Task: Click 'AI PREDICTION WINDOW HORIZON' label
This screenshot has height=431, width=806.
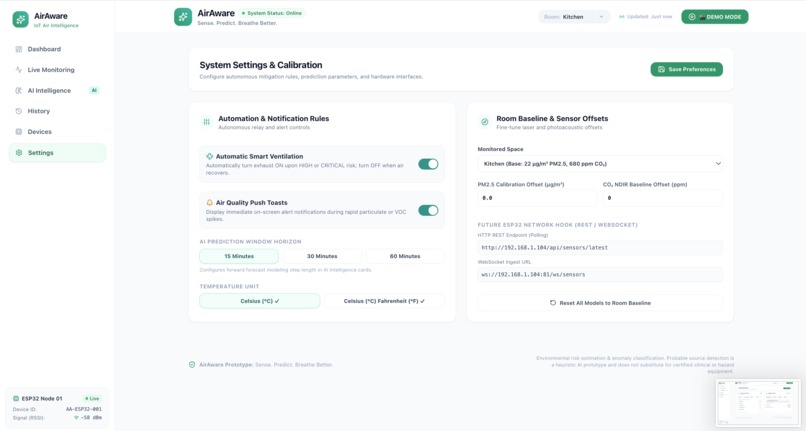Action: (x=250, y=242)
